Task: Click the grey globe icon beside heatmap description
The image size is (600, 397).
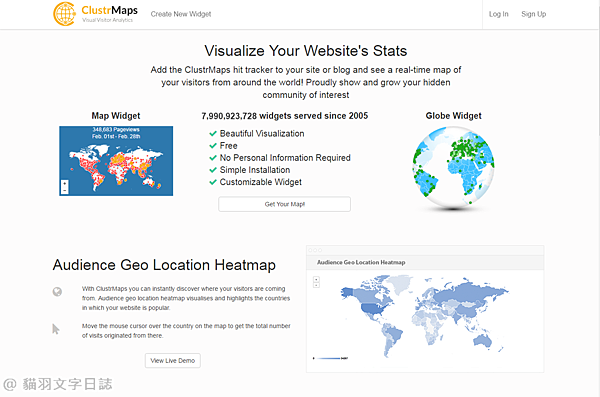Action: point(57,292)
